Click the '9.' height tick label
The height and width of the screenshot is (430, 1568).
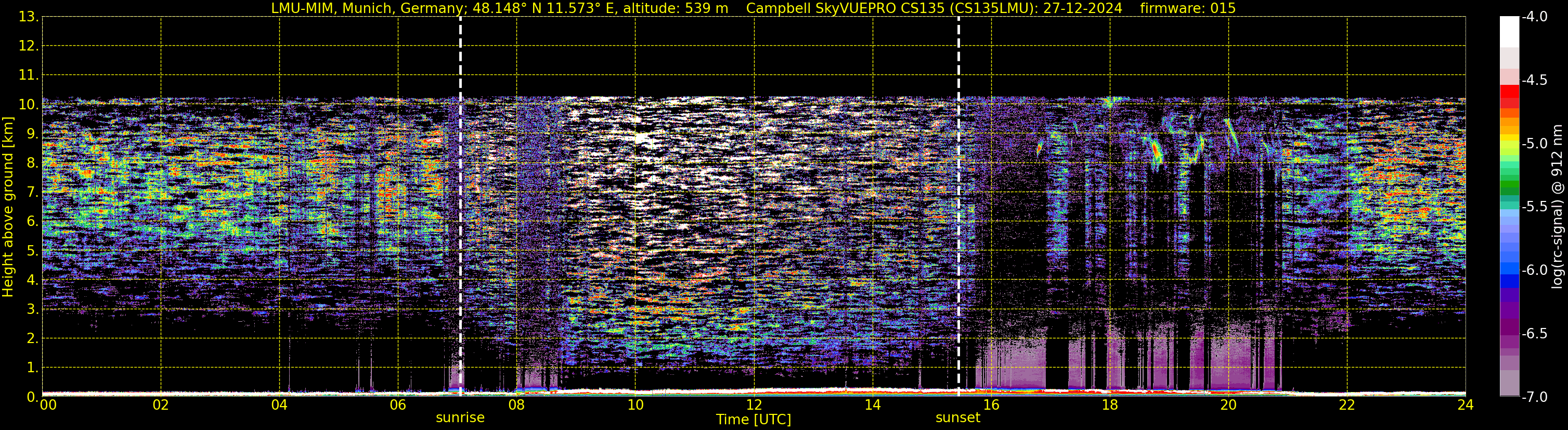[33, 134]
